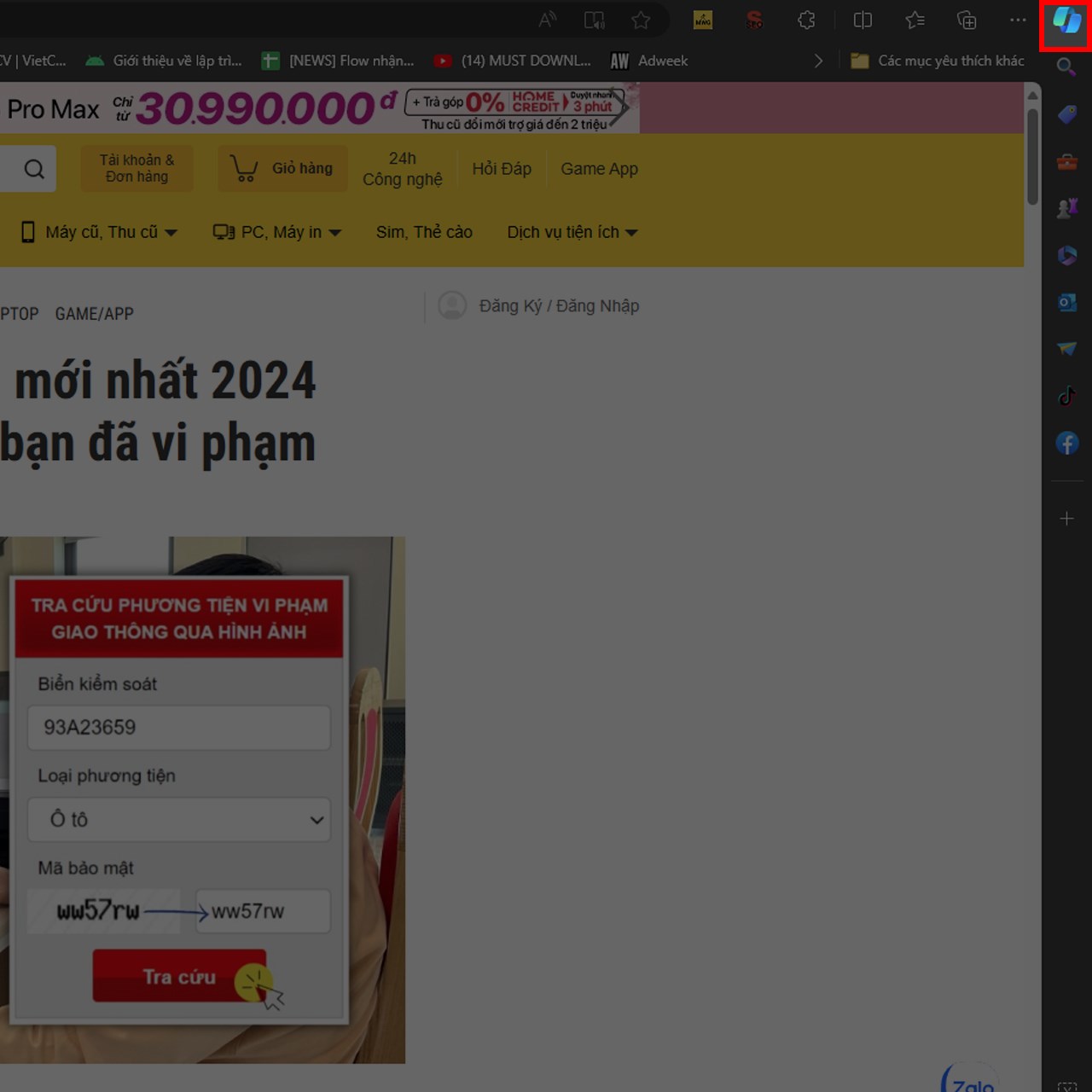1092x1092 pixels.
Task: Open Facebook from the sidebar
Action: pos(1066,443)
